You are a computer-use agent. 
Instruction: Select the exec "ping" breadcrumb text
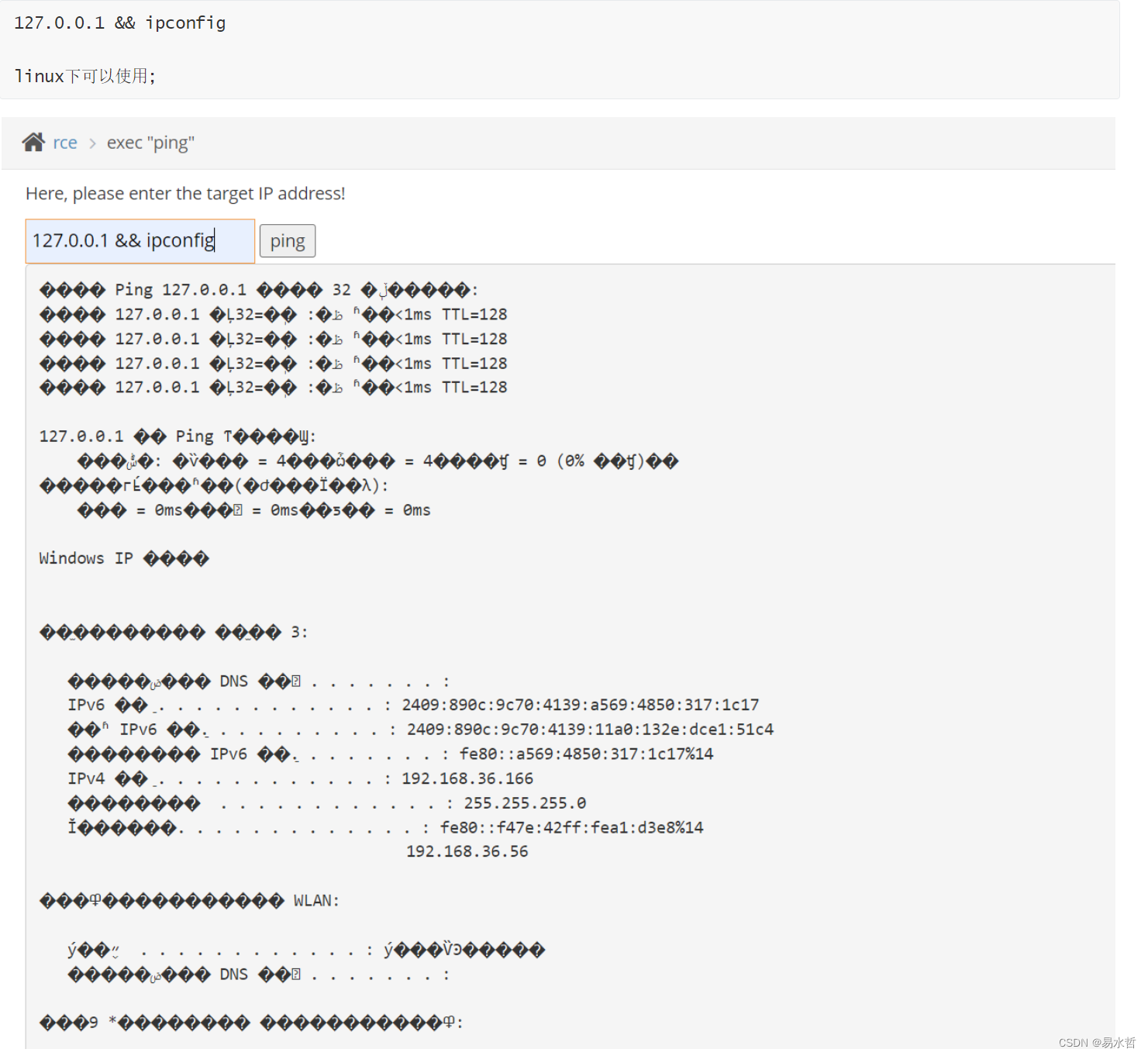point(150,143)
